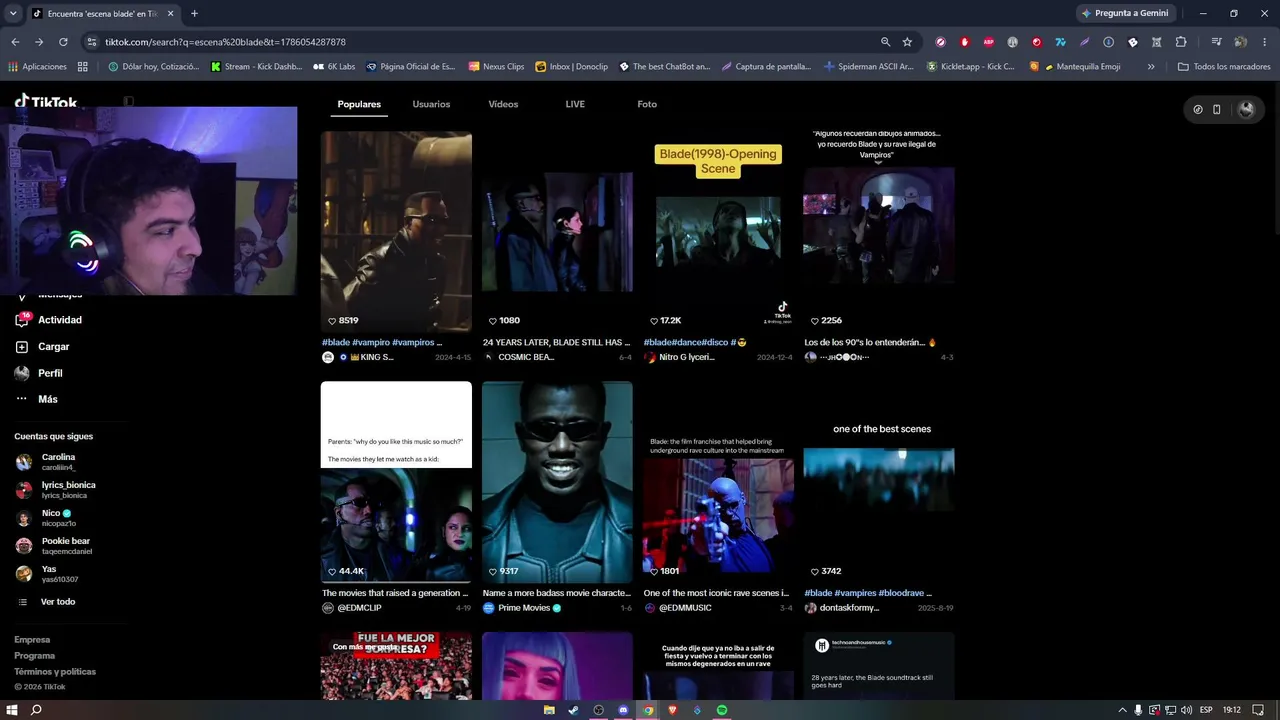Open the Más three-dots menu
Screen dimensions: 1280x720
pyautogui.click(x=22, y=399)
